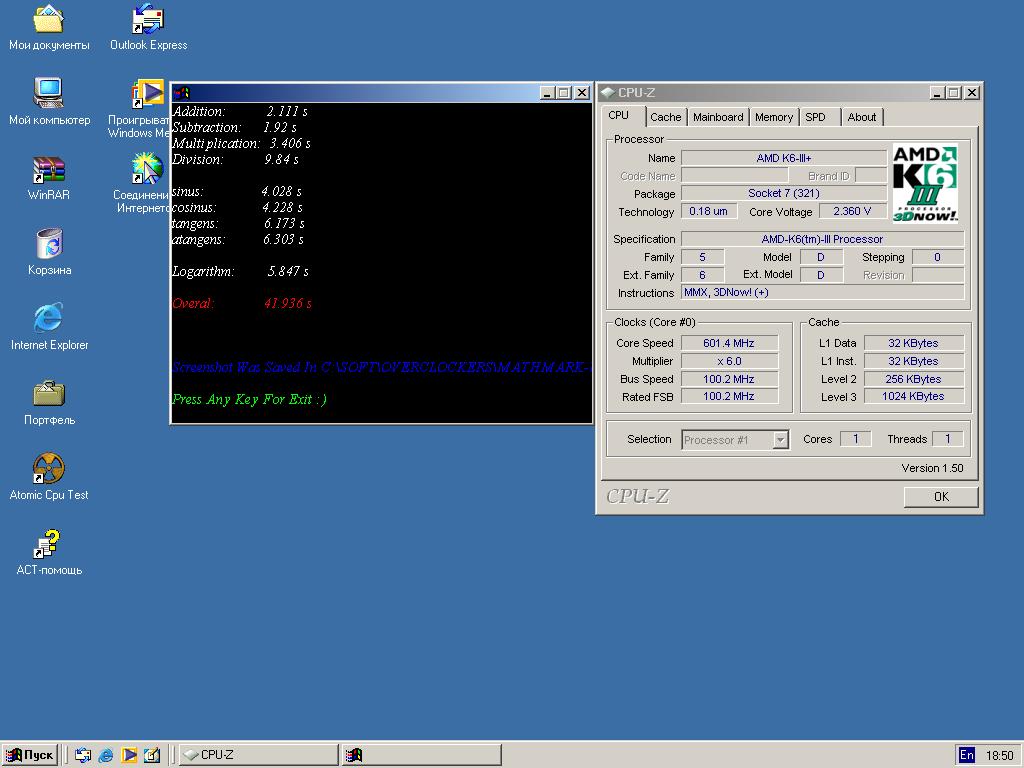This screenshot has height=768, width=1024.
Task: Click the AMD-K6(tm)-III Processor specification field
Action: (x=822, y=239)
